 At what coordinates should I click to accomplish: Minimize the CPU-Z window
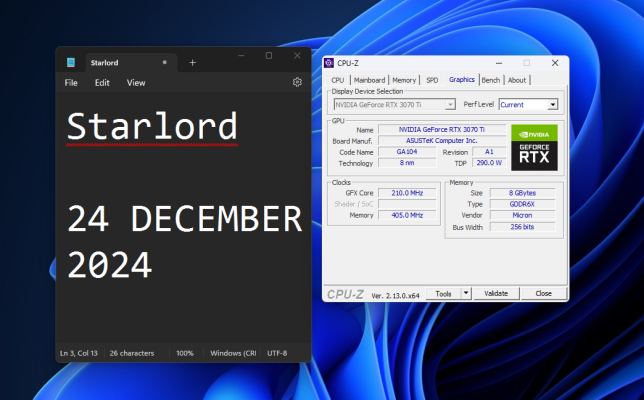tap(499, 63)
